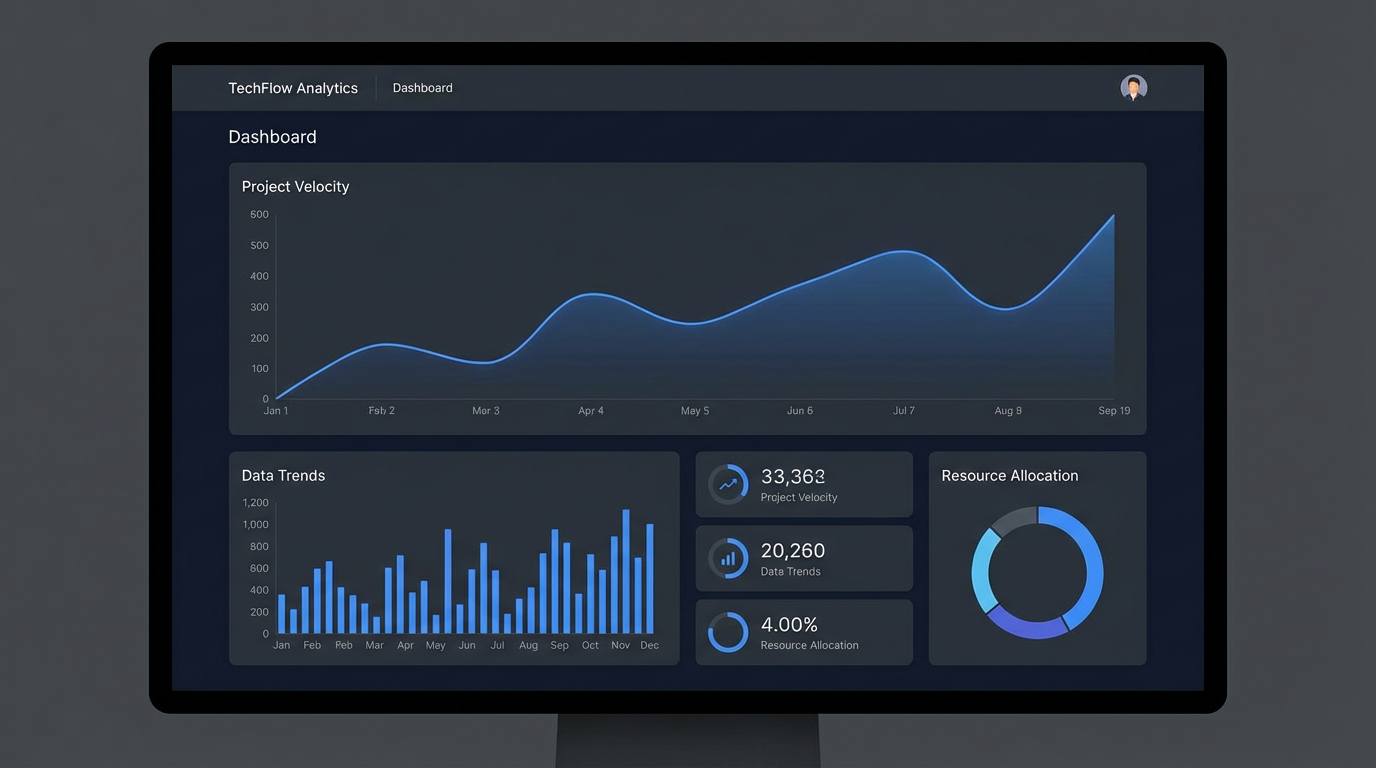Click the Project Velocity chart title

(x=295, y=187)
